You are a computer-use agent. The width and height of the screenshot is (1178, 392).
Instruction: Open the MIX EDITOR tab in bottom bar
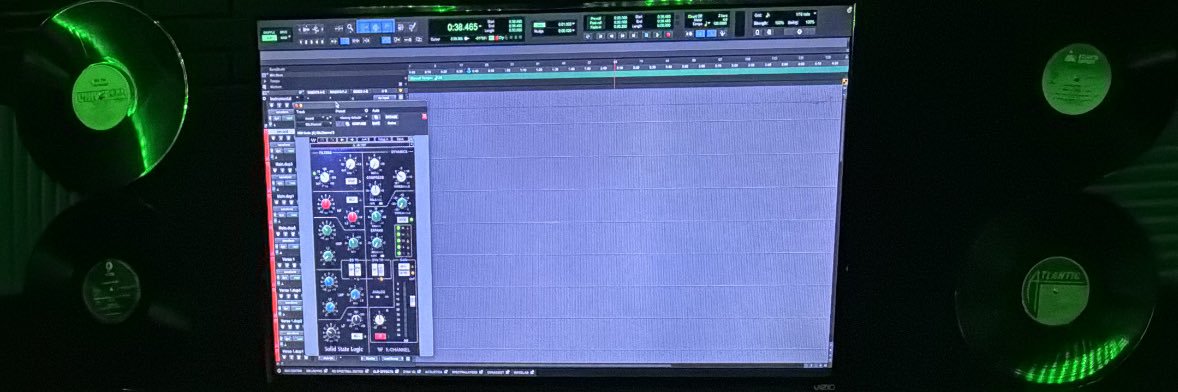point(293,371)
